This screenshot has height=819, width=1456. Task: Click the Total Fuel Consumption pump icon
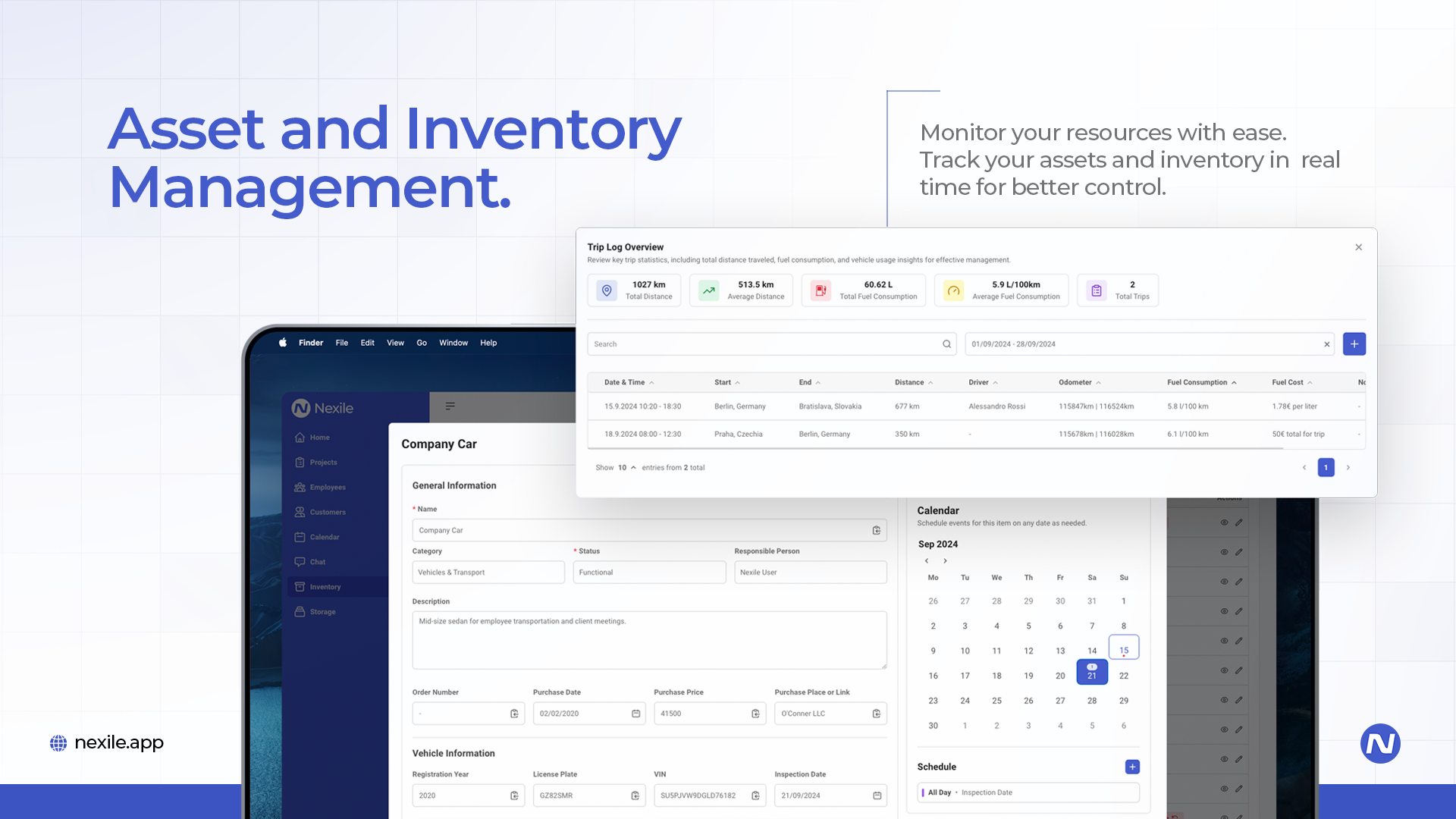click(x=821, y=290)
